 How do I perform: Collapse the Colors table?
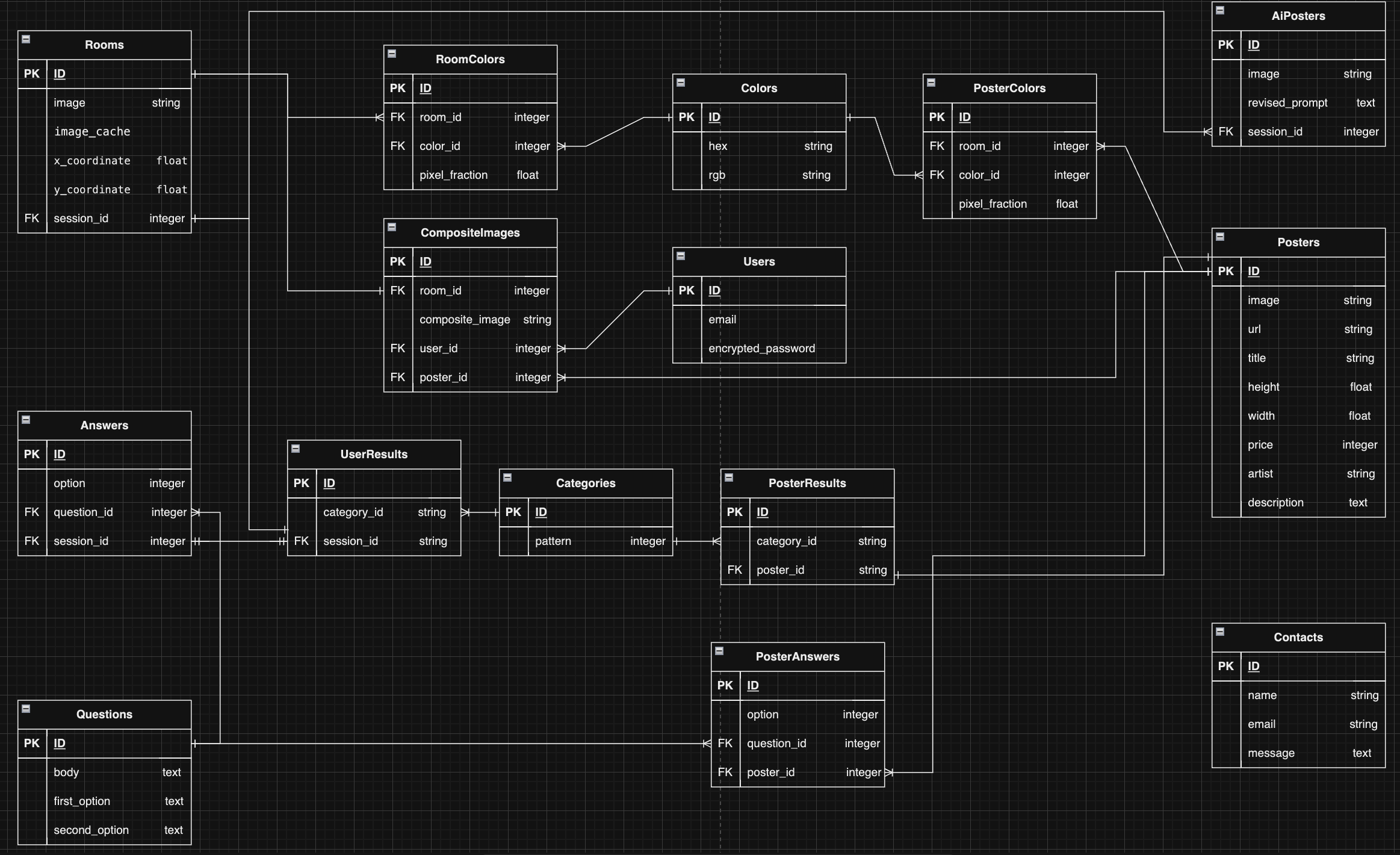coord(681,82)
